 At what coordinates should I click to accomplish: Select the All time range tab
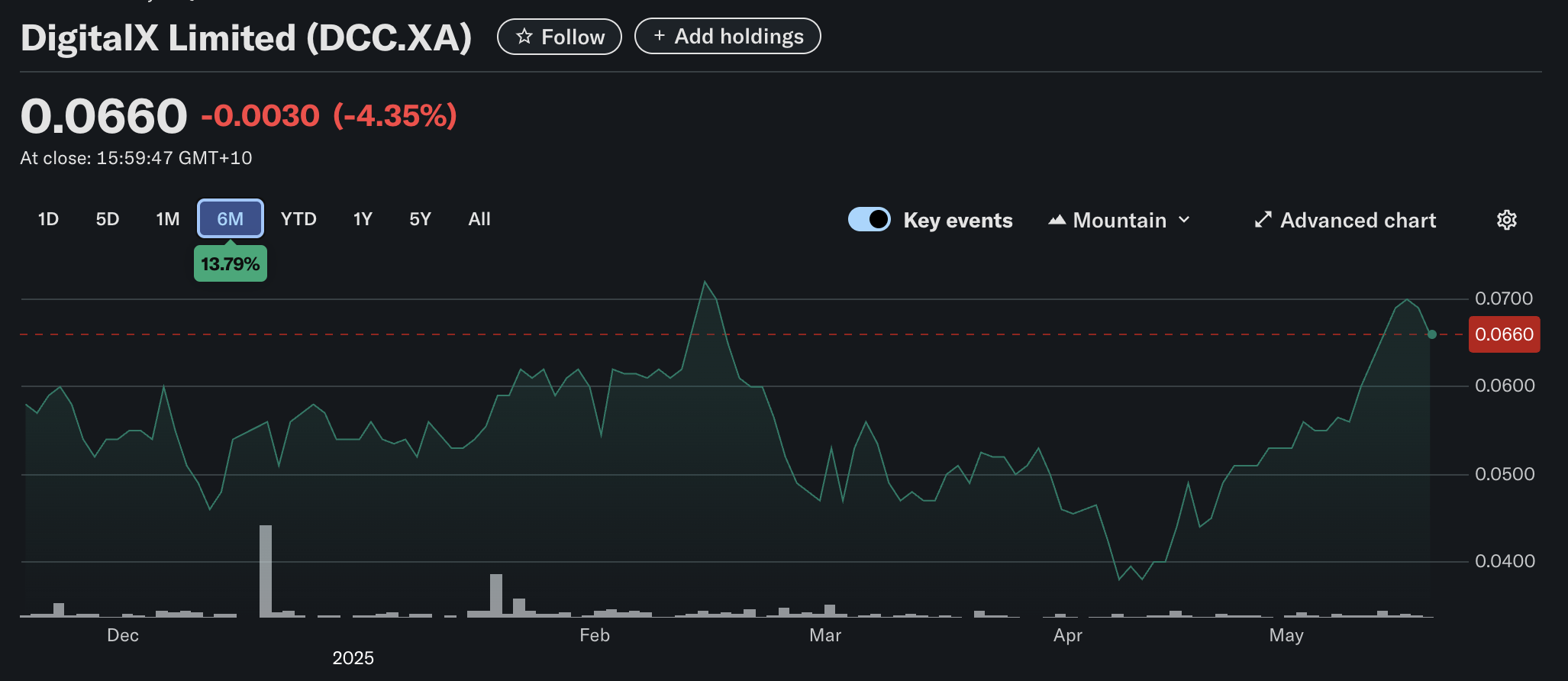click(479, 219)
